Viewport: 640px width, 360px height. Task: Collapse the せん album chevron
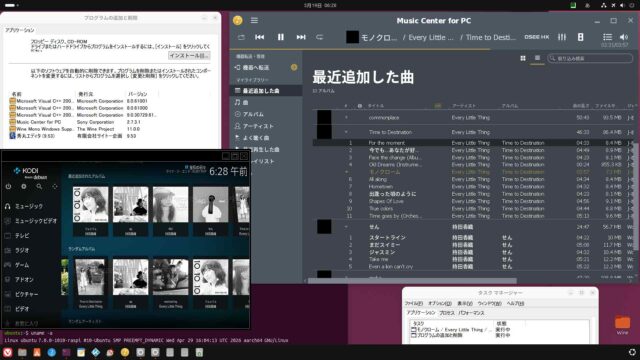[346, 227]
